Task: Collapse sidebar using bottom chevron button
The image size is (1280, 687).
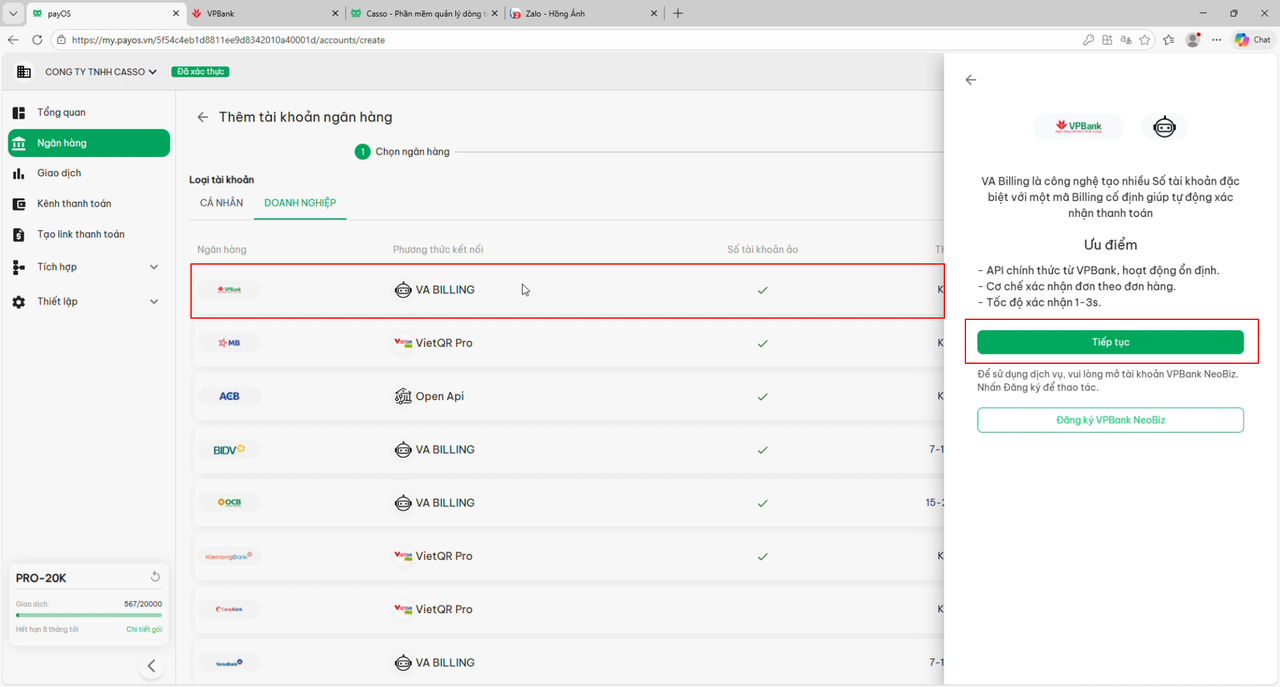Action: 151,666
